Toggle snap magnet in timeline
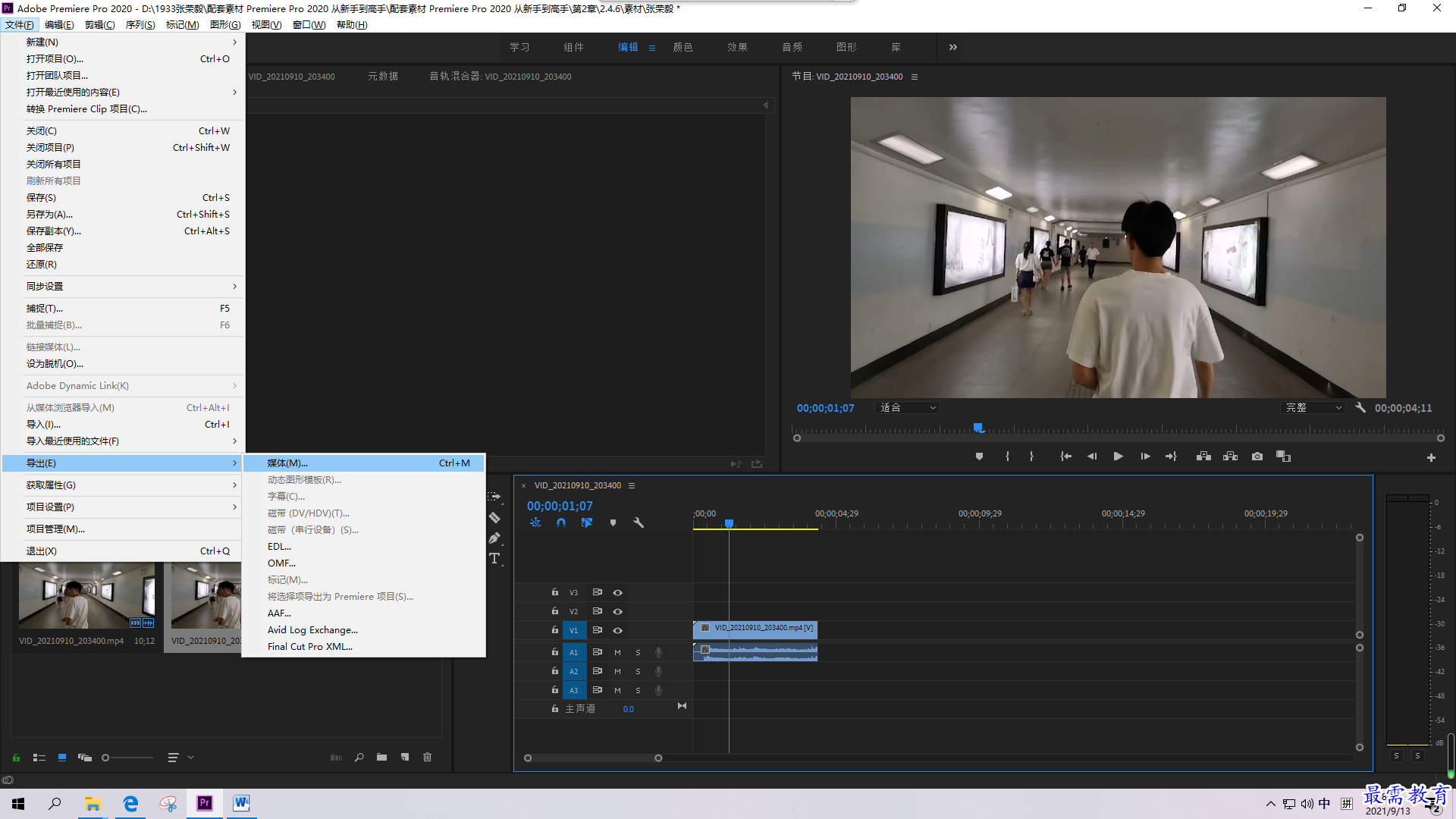The image size is (1456, 819). pyautogui.click(x=561, y=522)
